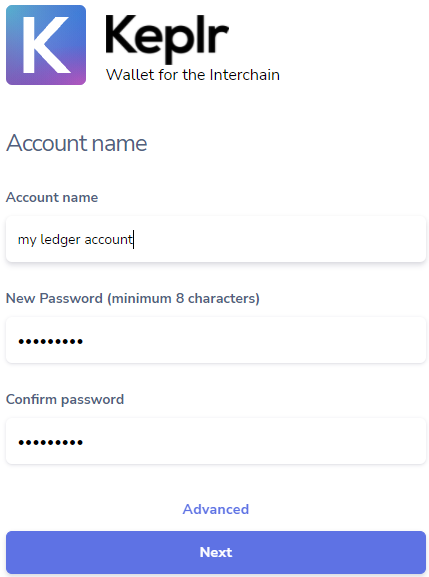This screenshot has height=577, width=429.
Task: Open Advanced settings below password fields
Action: 216,509
